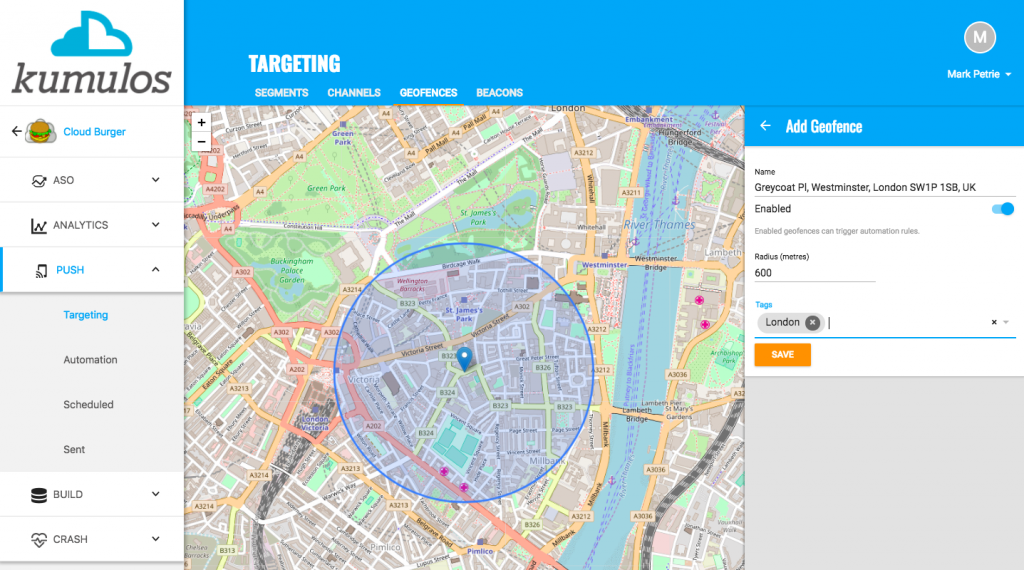
Task: Switch to the Beacons tab
Action: pos(500,93)
